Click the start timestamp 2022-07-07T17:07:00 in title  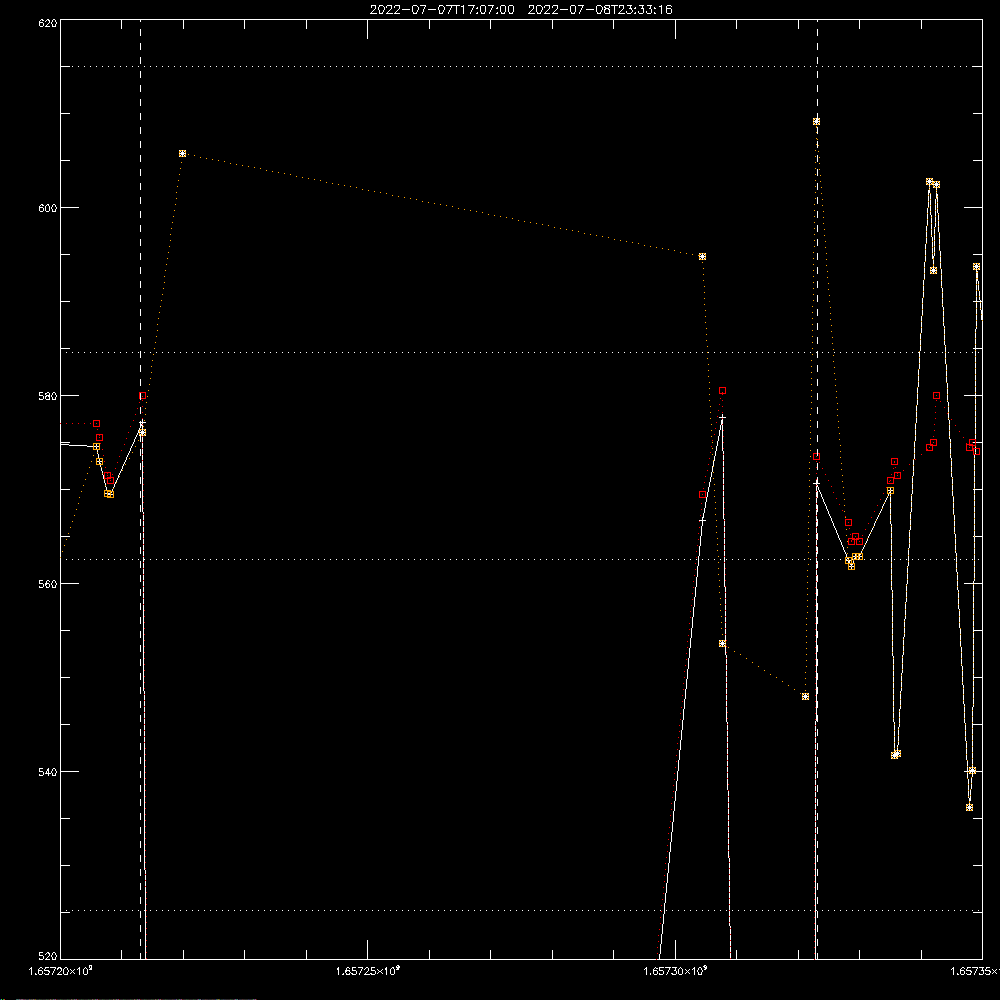click(x=442, y=10)
